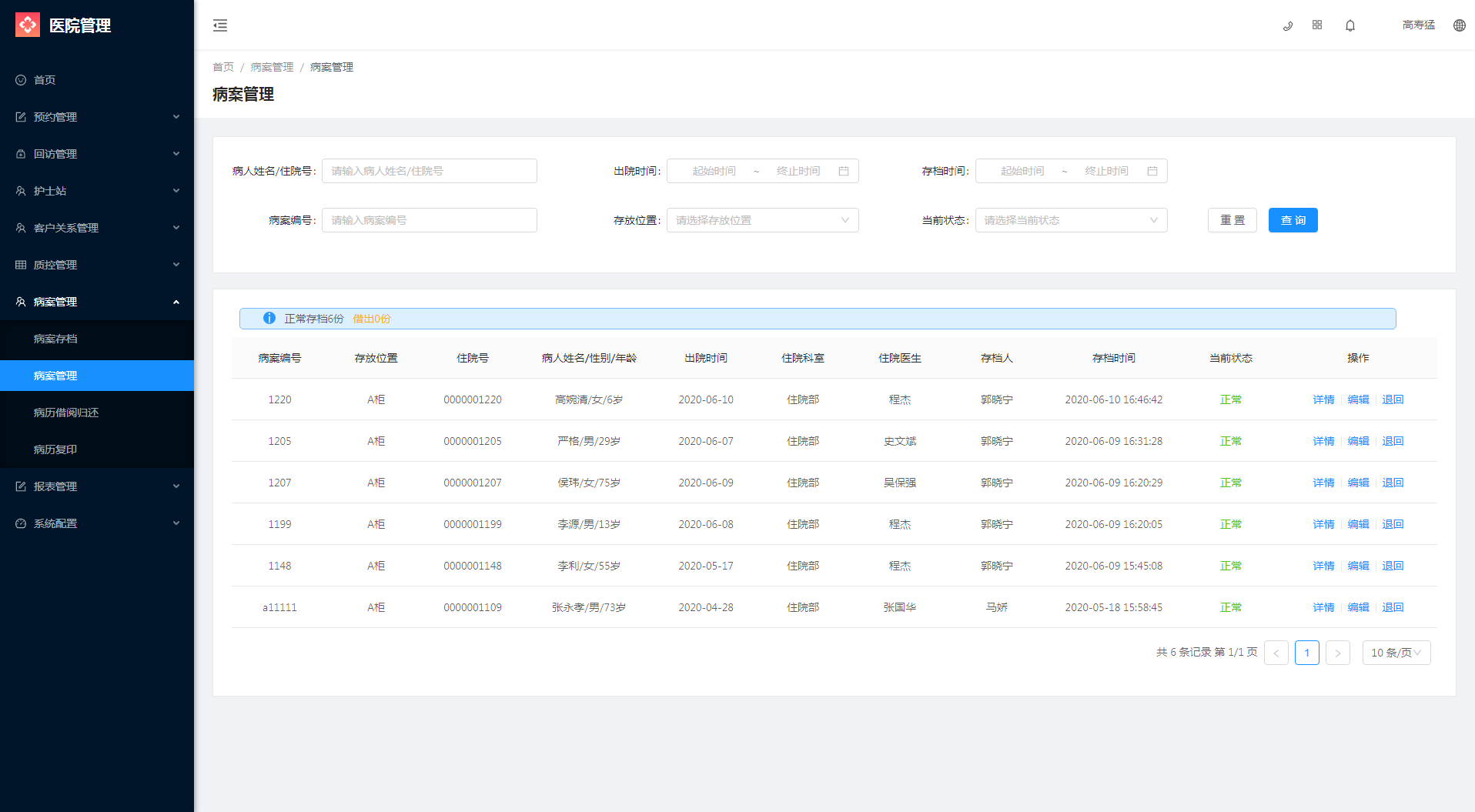Collapse the 病案管理 menu chevron
Screen dimensions: 1475x812
coord(176,302)
